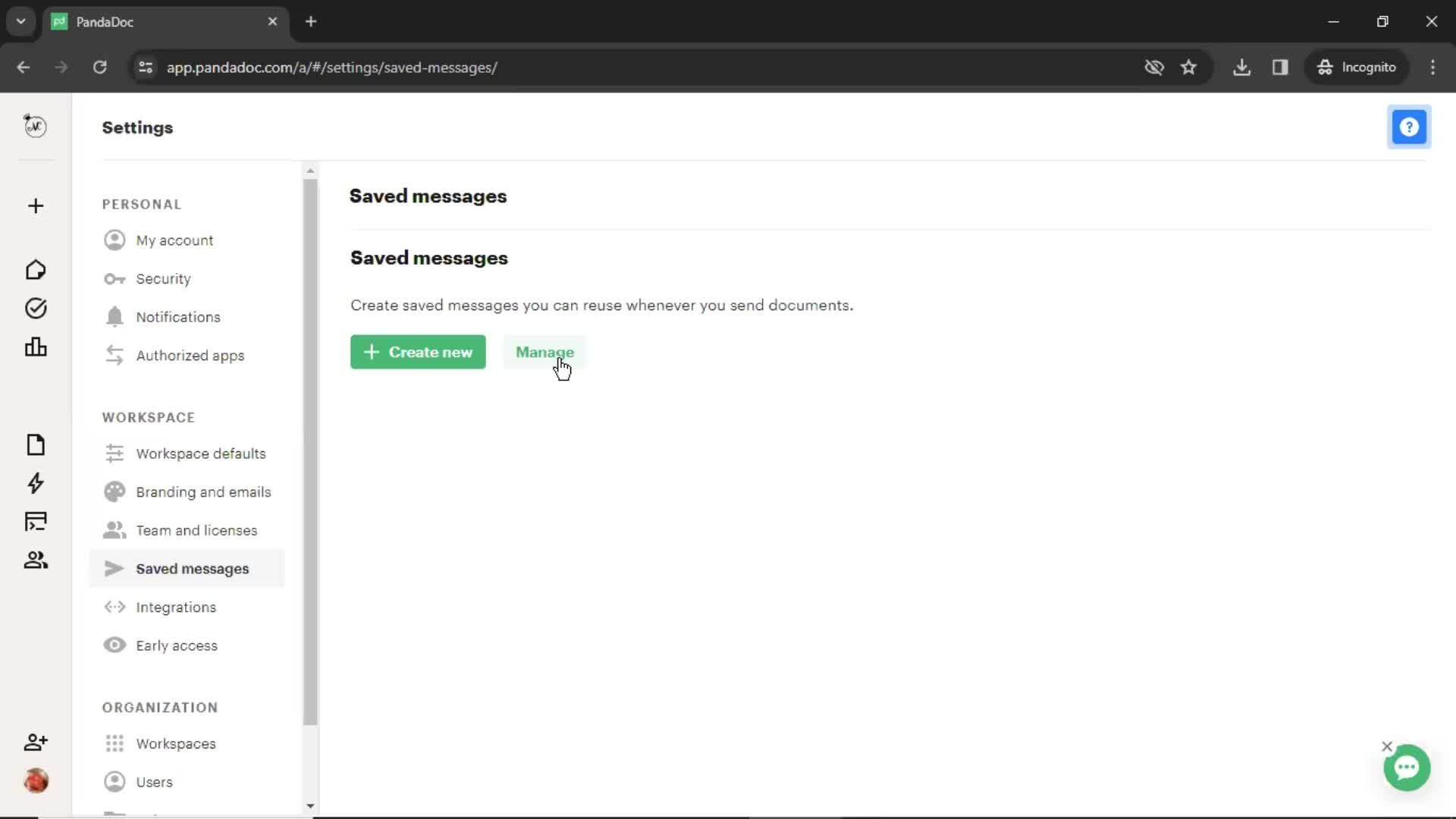The height and width of the screenshot is (819, 1456).
Task: Expand the Organization section header
Action: pyautogui.click(x=160, y=708)
